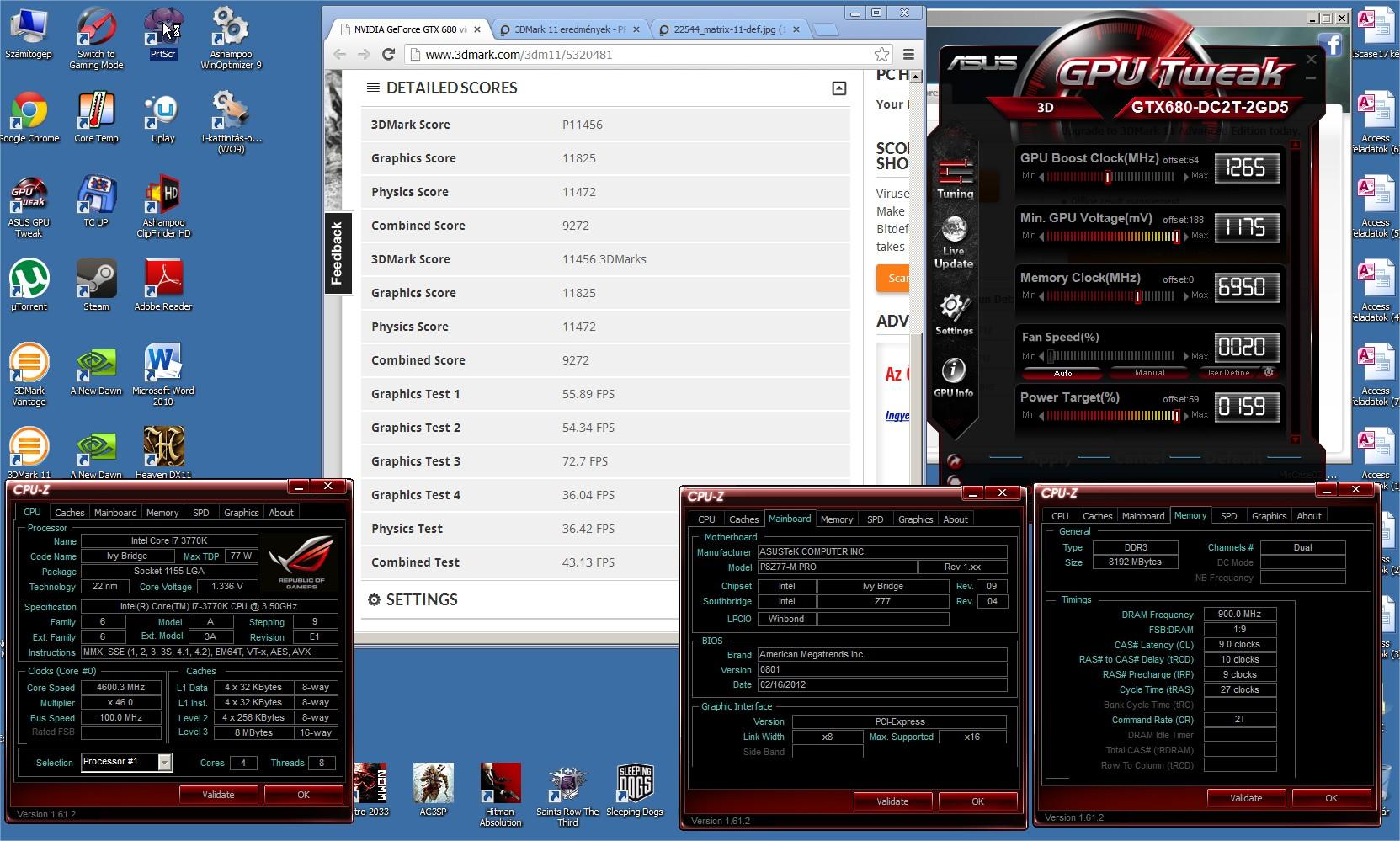Open SPD tab in CPU-Z mainboard window
1400x841 pixels.
click(x=876, y=519)
